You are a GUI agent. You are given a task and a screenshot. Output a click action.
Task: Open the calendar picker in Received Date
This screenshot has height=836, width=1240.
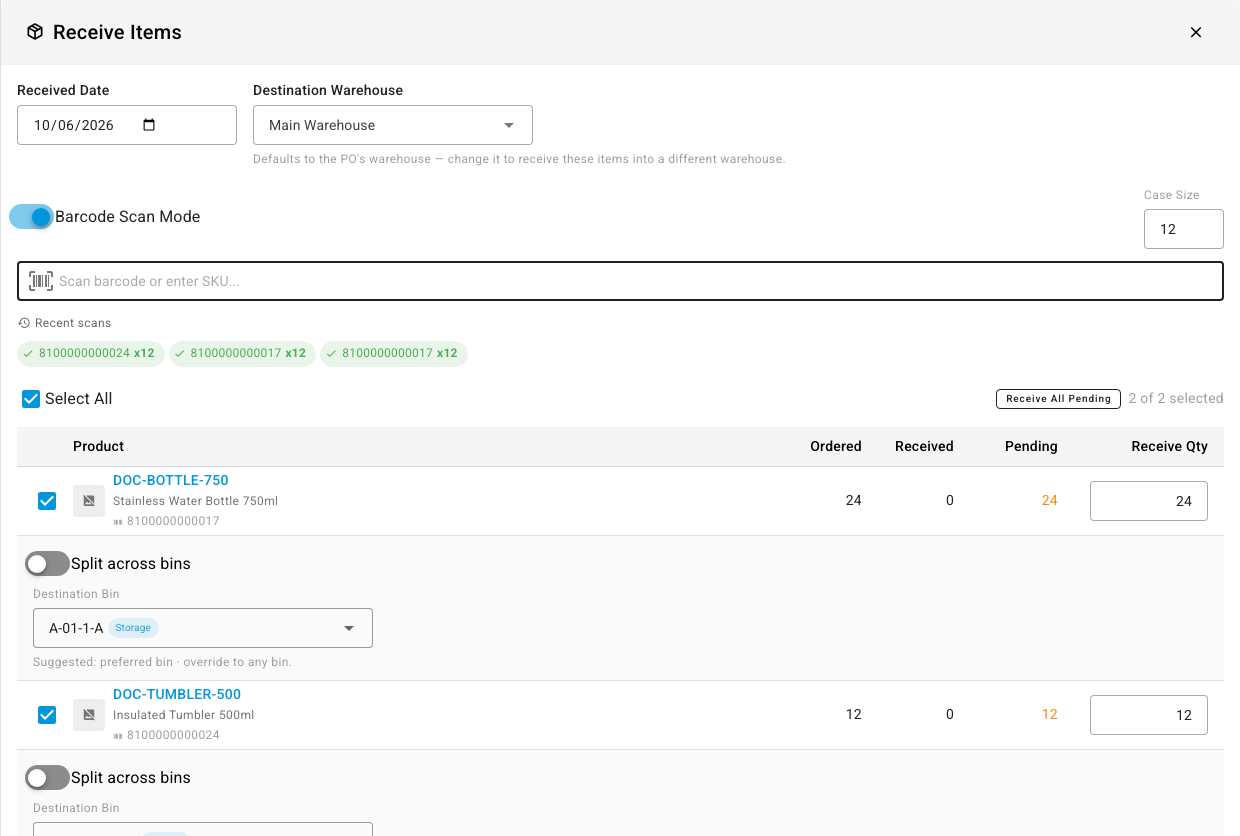149,125
